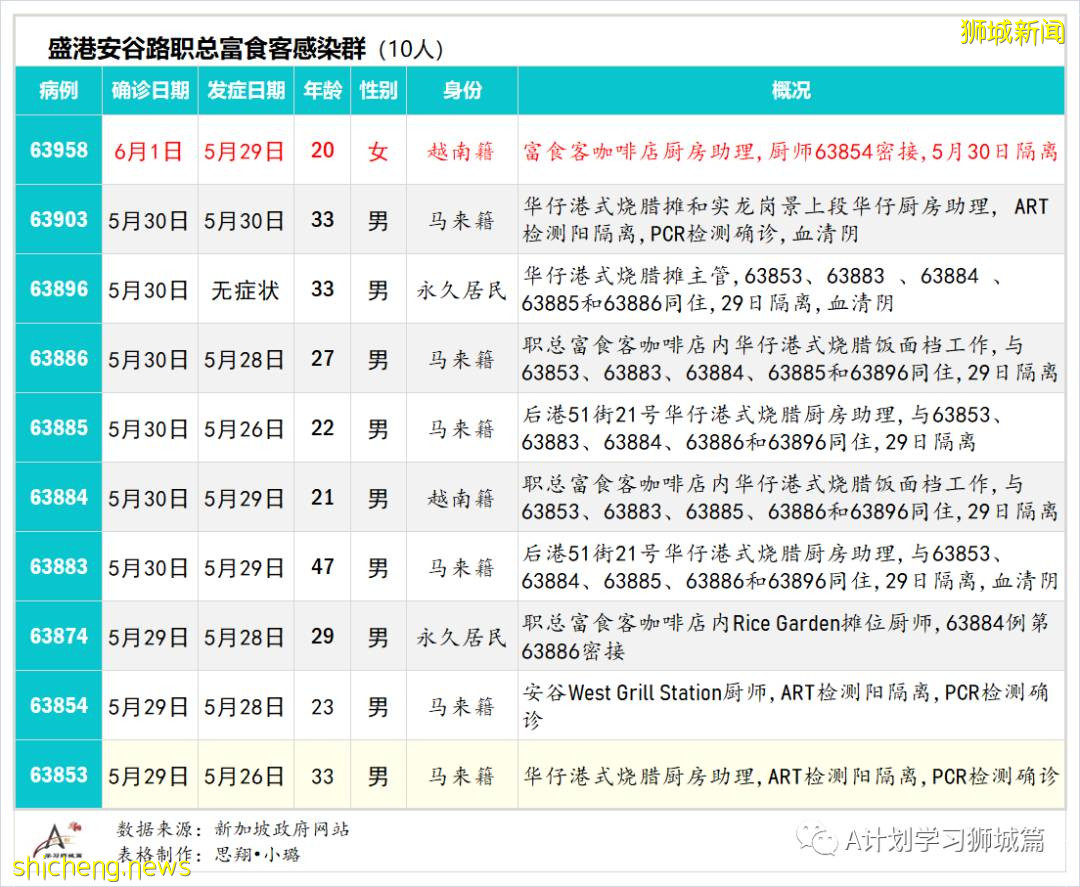Toggle the 年龄 column header
Screen dimensions: 1080x887
(x=322, y=90)
